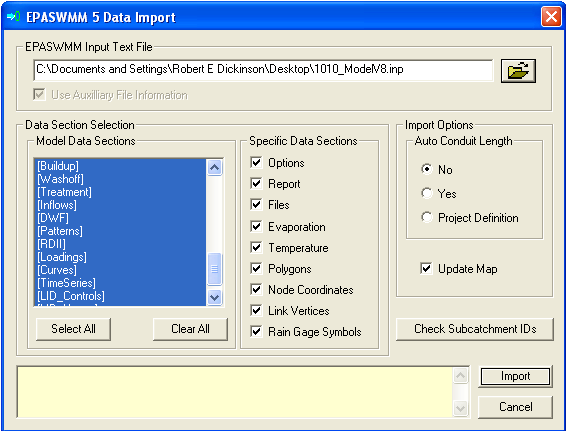Toggle the Evaporation checkbox
Image resolution: width=566 pixels, height=431 pixels.
pos(256,226)
